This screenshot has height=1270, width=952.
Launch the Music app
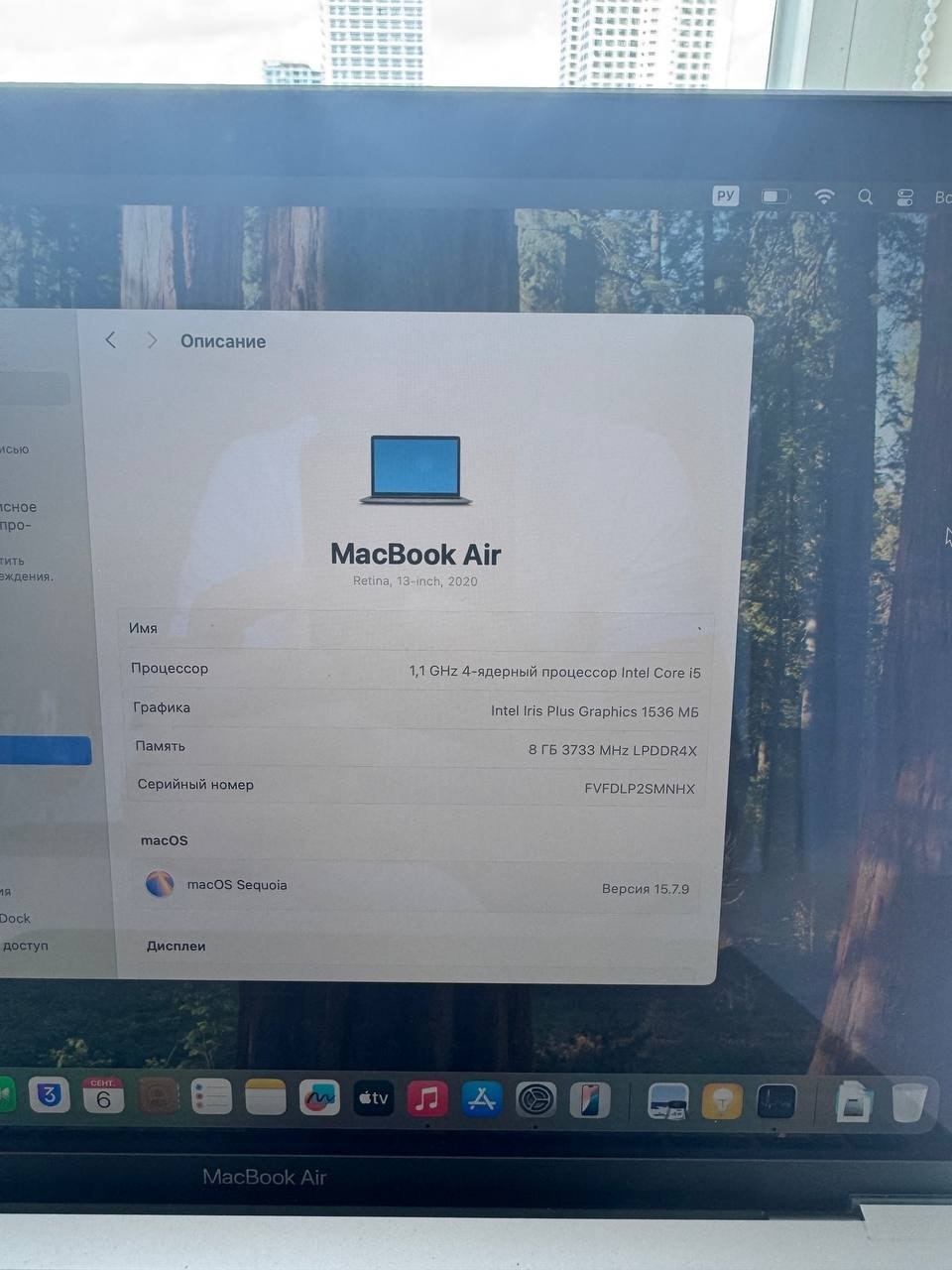click(x=427, y=1099)
